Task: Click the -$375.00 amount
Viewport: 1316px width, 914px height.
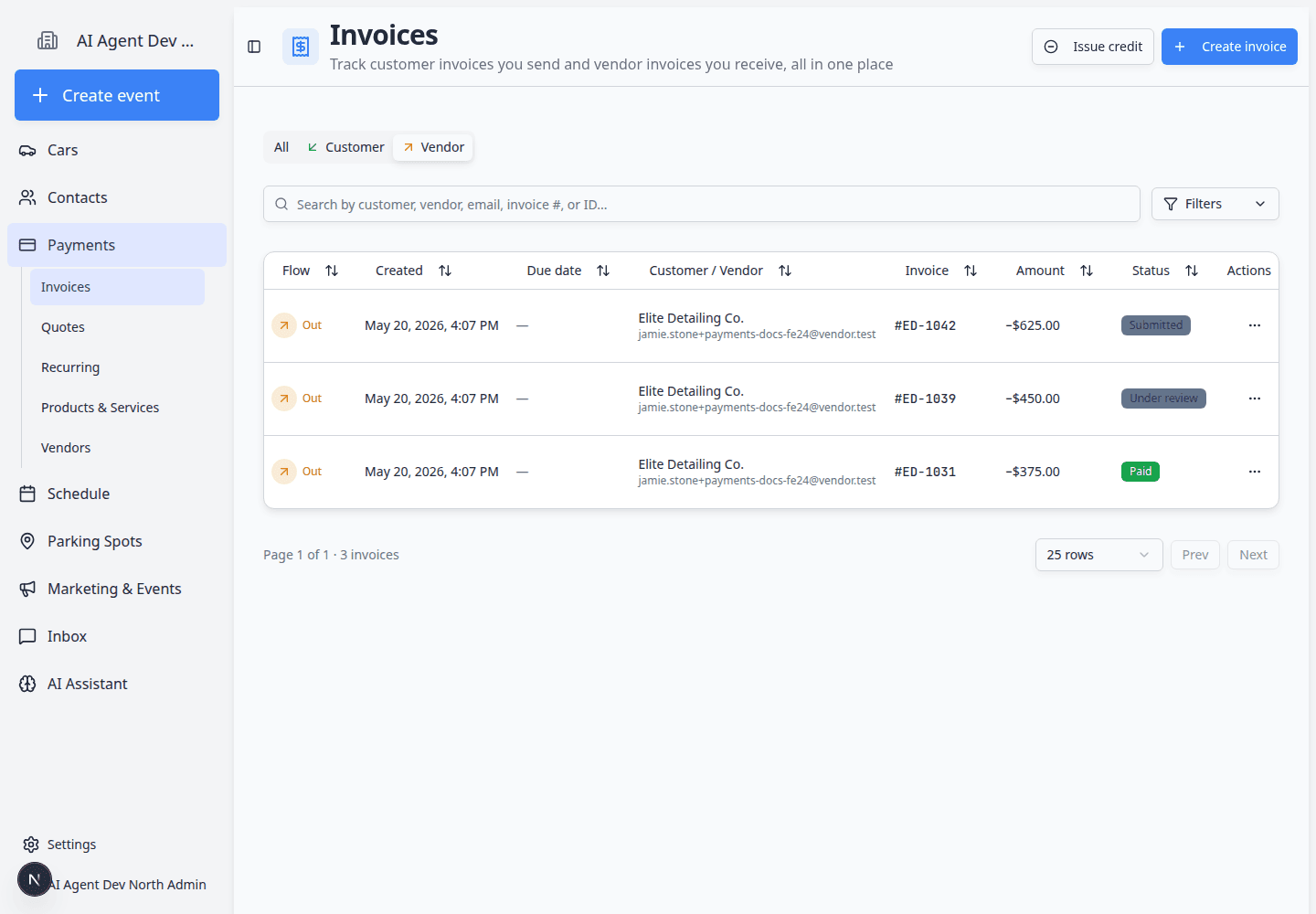Action: (1033, 472)
